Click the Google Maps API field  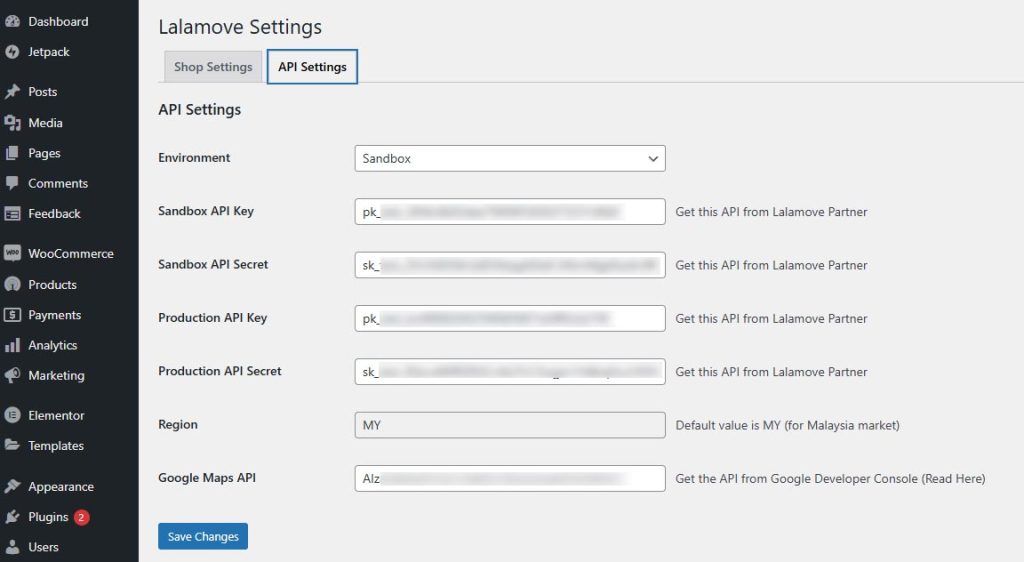tap(510, 478)
